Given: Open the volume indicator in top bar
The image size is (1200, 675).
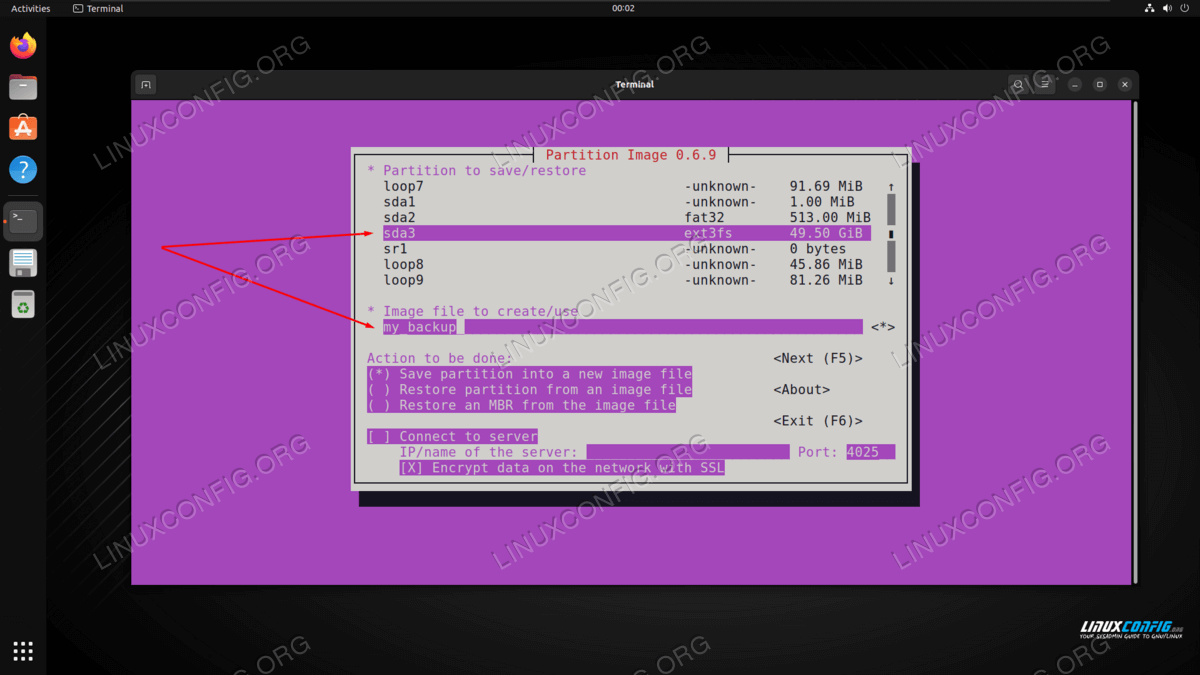Looking at the screenshot, I should pos(1168,8).
